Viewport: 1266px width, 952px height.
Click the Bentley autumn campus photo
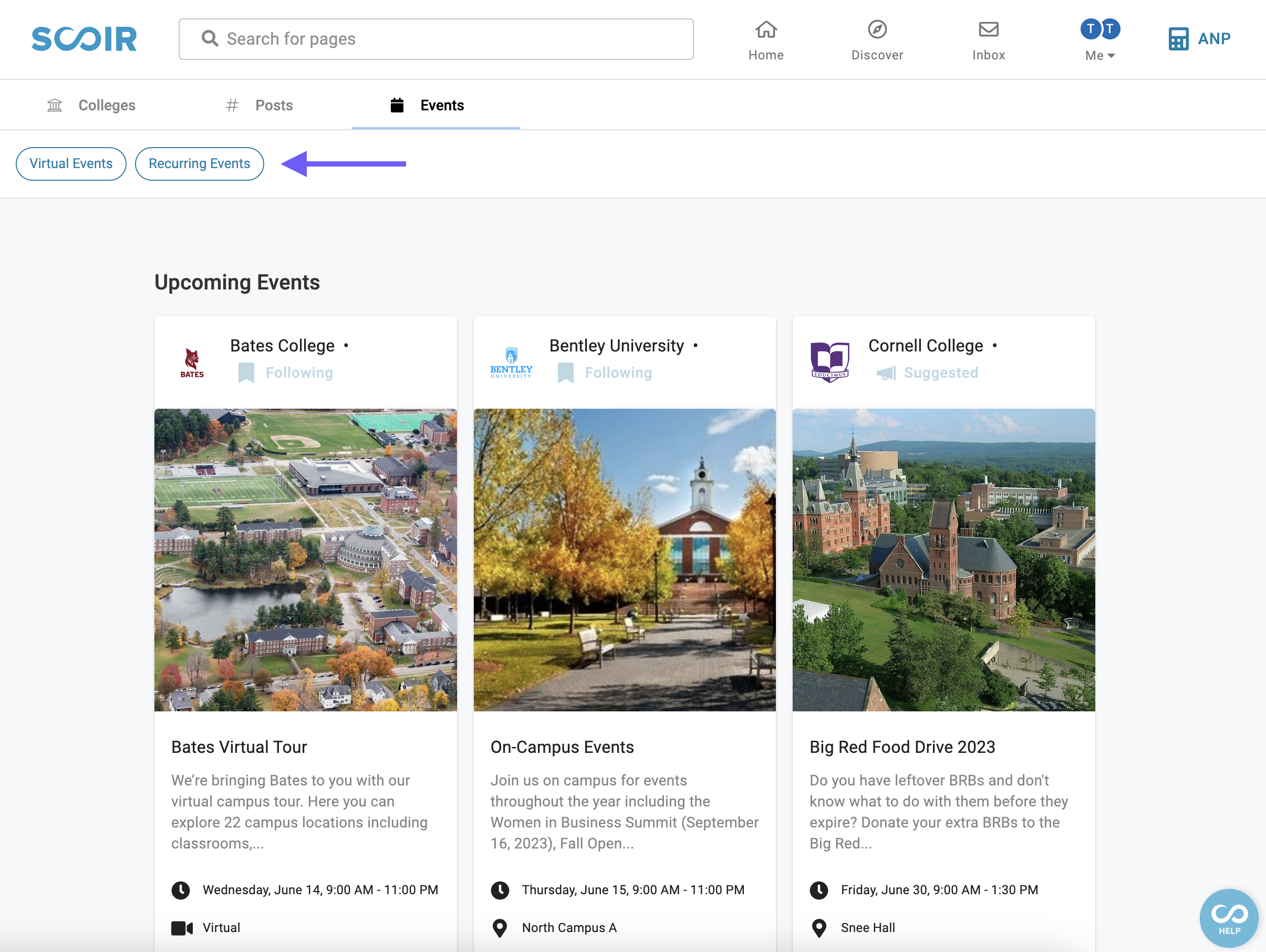[625, 560]
